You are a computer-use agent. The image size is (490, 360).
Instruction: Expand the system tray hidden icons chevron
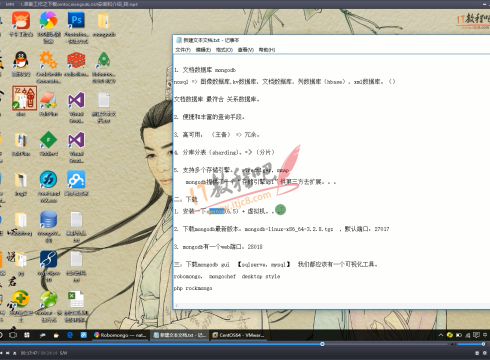point(440,335)
